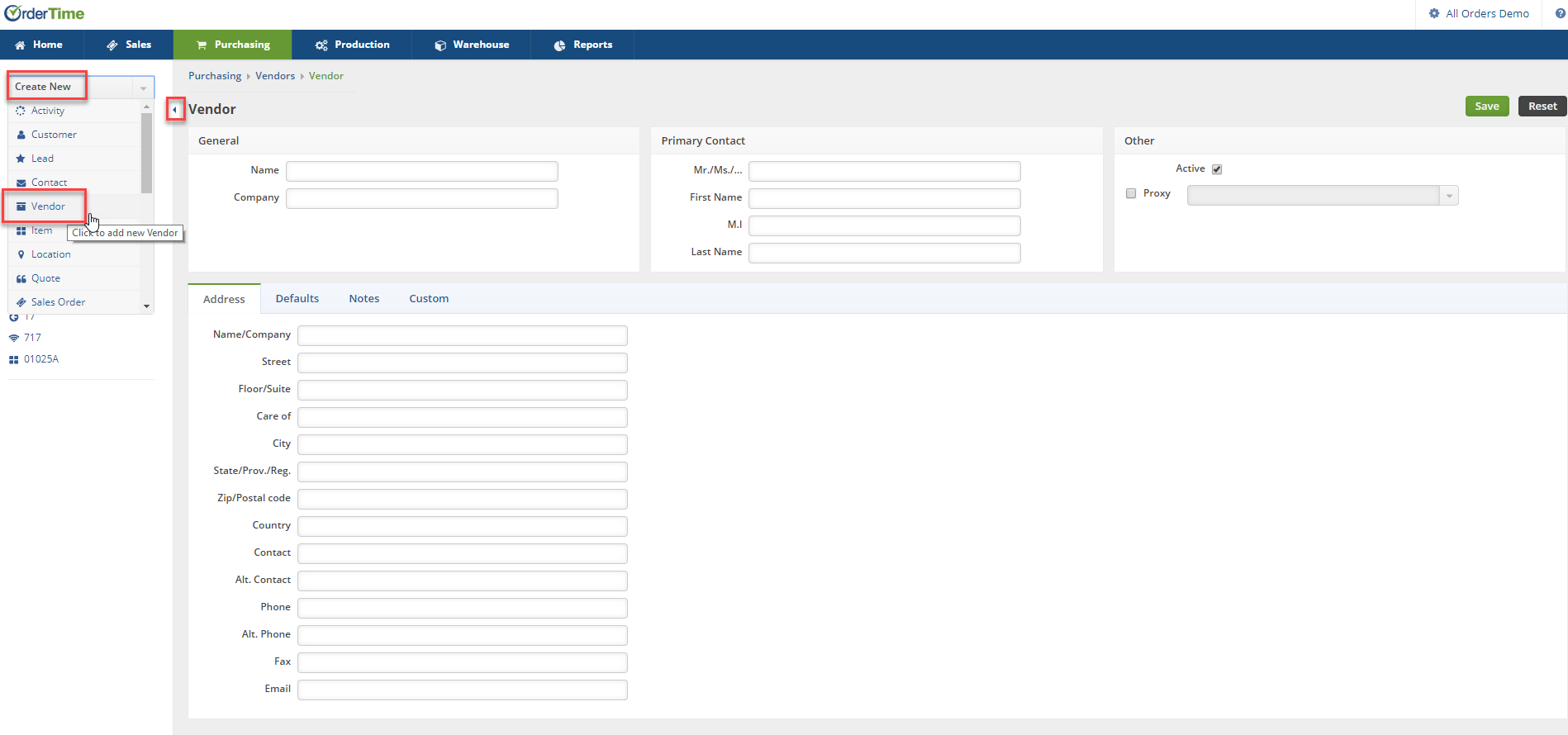
Task: Click the First Name input field
Action: [885, 198]
